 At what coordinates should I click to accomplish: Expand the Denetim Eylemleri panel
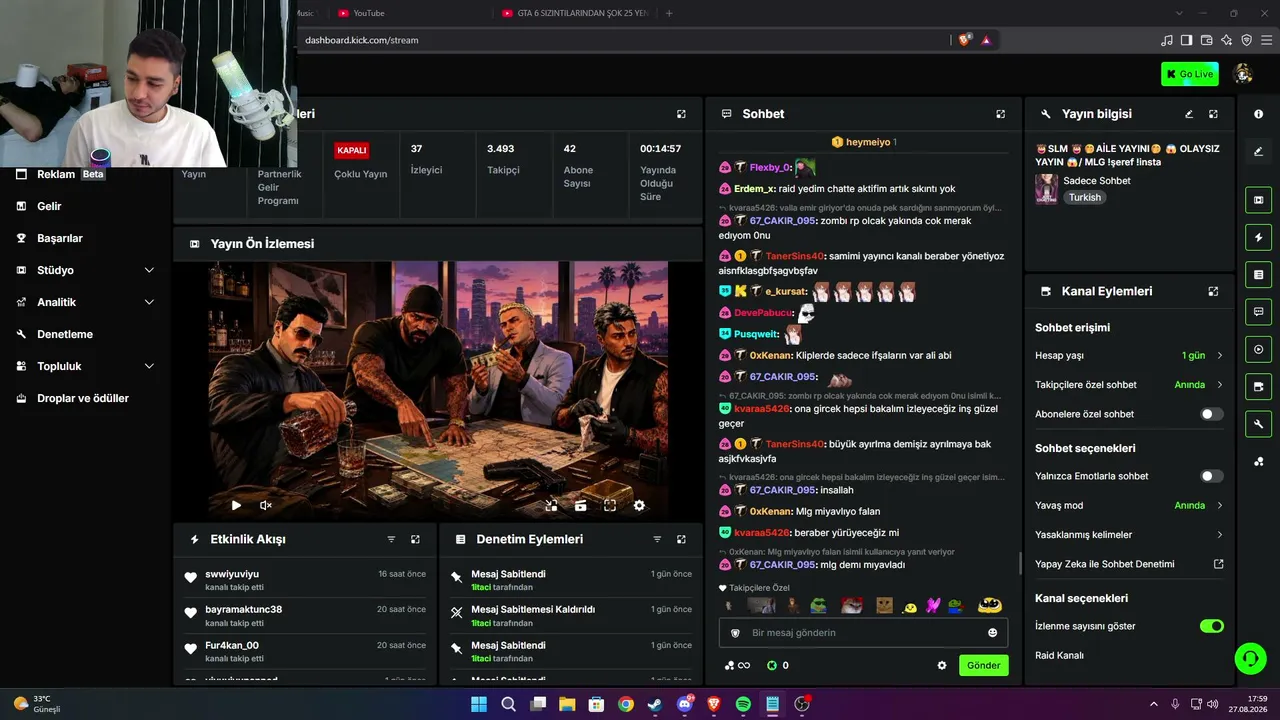click(681, 539)
